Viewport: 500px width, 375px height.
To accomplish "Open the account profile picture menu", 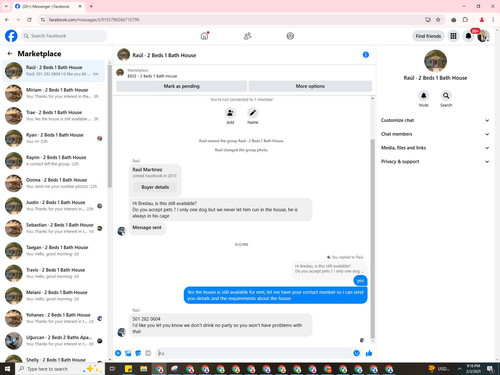I will click(483, 36).
